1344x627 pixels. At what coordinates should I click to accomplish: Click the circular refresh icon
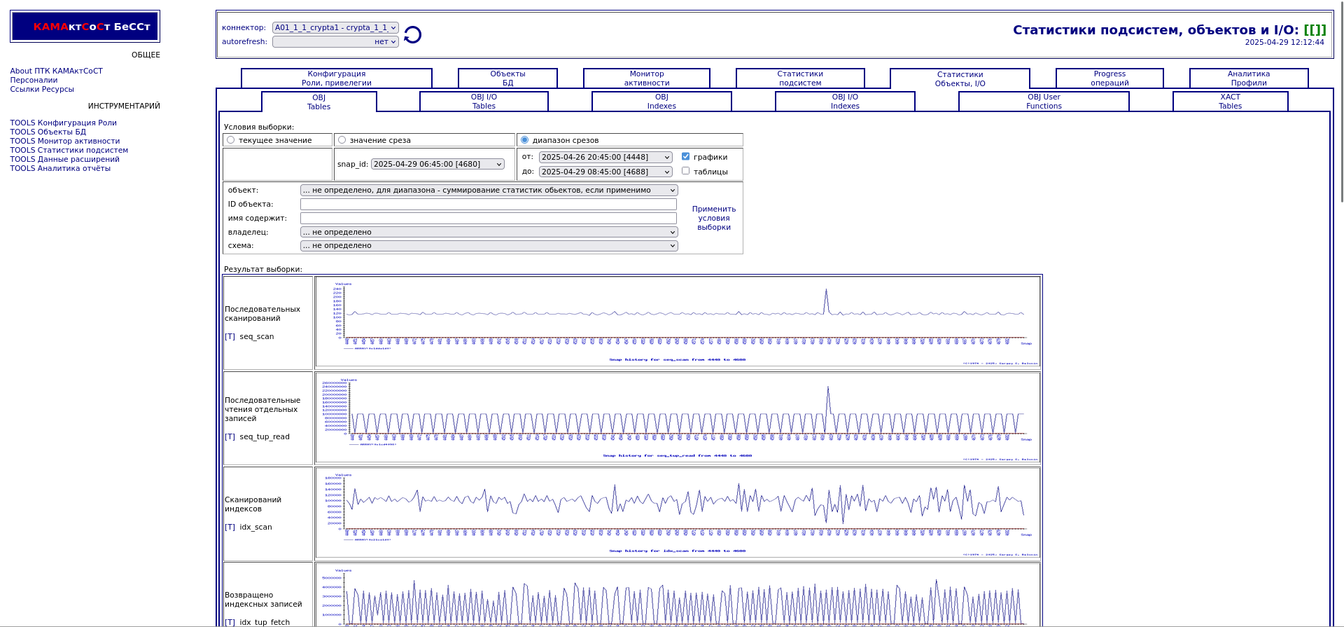412,35
